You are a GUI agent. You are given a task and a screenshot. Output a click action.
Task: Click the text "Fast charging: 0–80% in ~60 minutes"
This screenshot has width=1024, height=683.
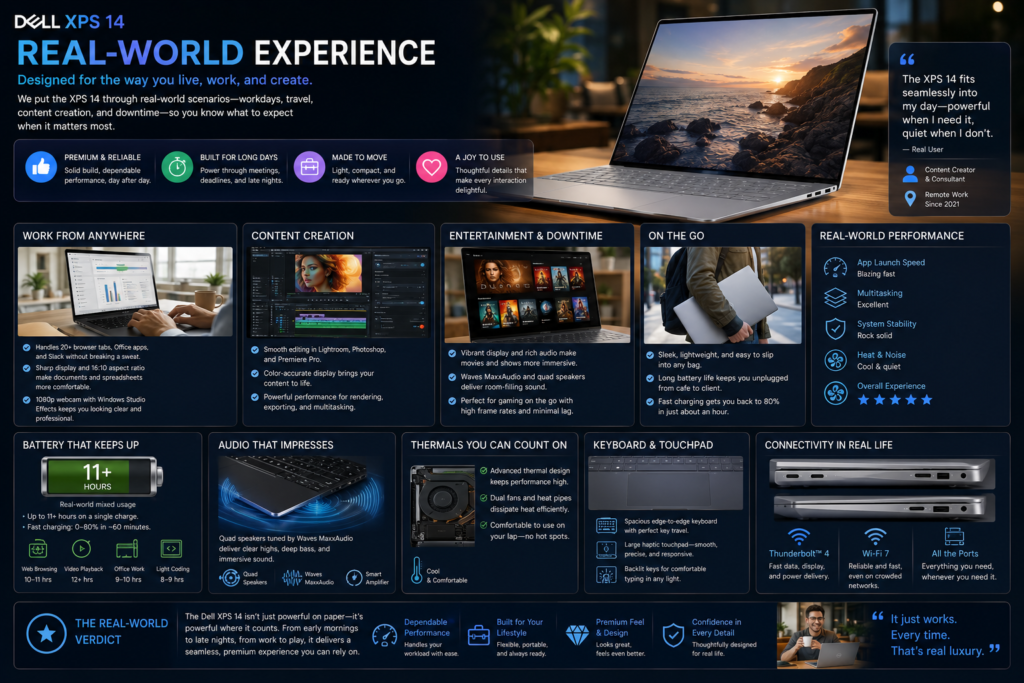(x=89, y=527)
